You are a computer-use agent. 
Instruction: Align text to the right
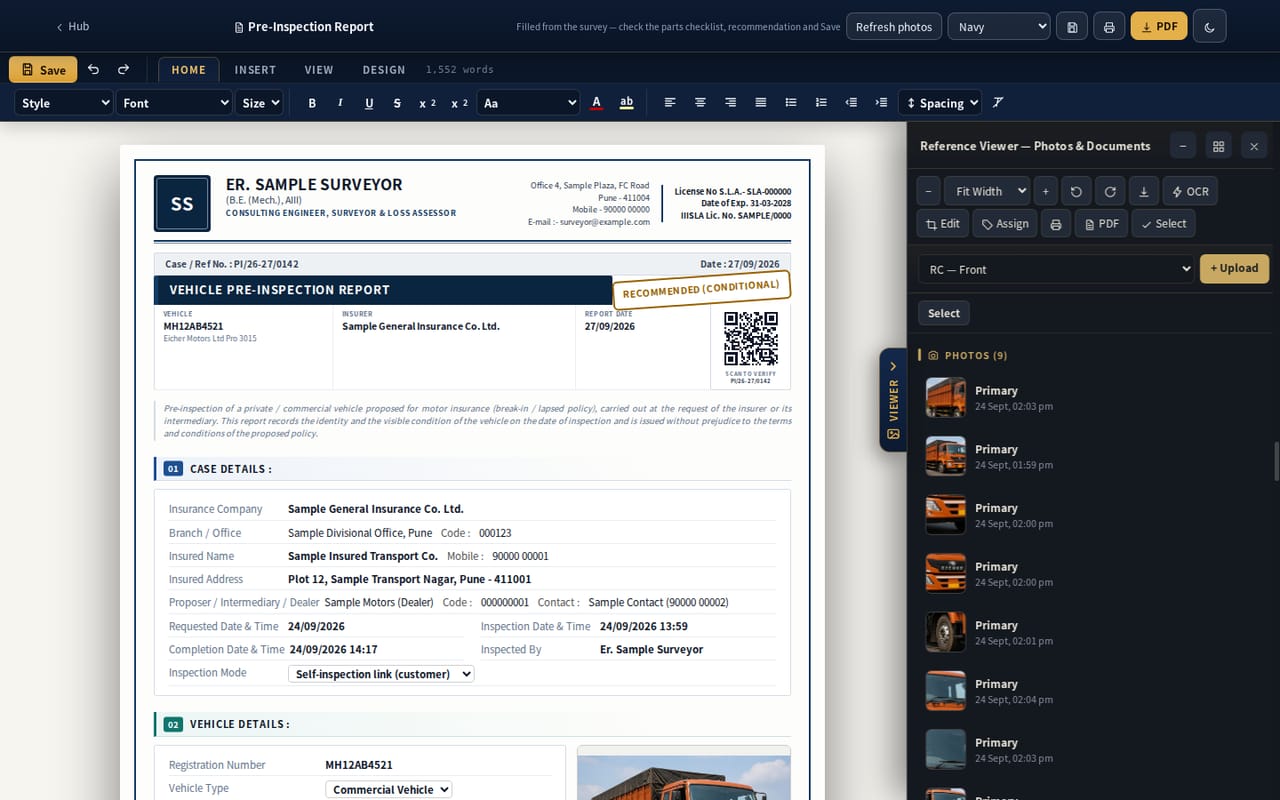[730, 103]
